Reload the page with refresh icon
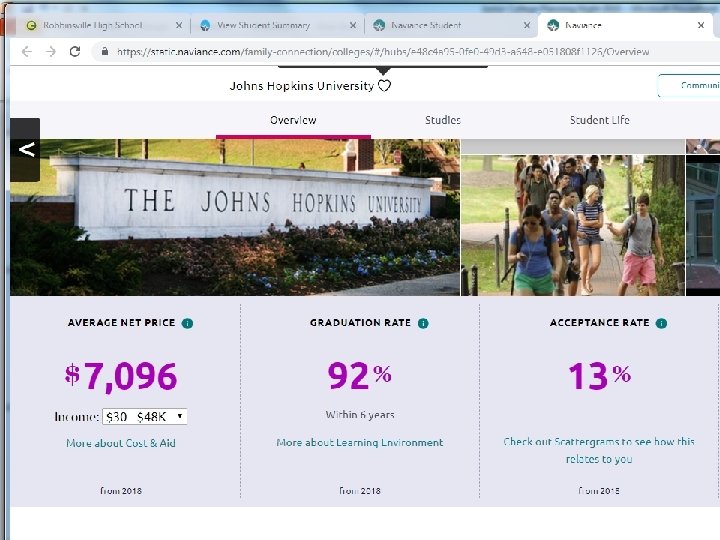Viewport: 720px width, 540px height. [75, 51]
